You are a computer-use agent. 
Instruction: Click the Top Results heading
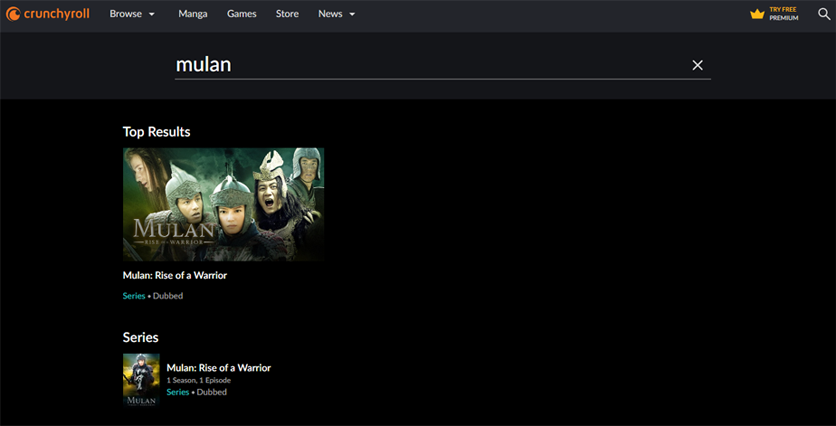[156, 132]
